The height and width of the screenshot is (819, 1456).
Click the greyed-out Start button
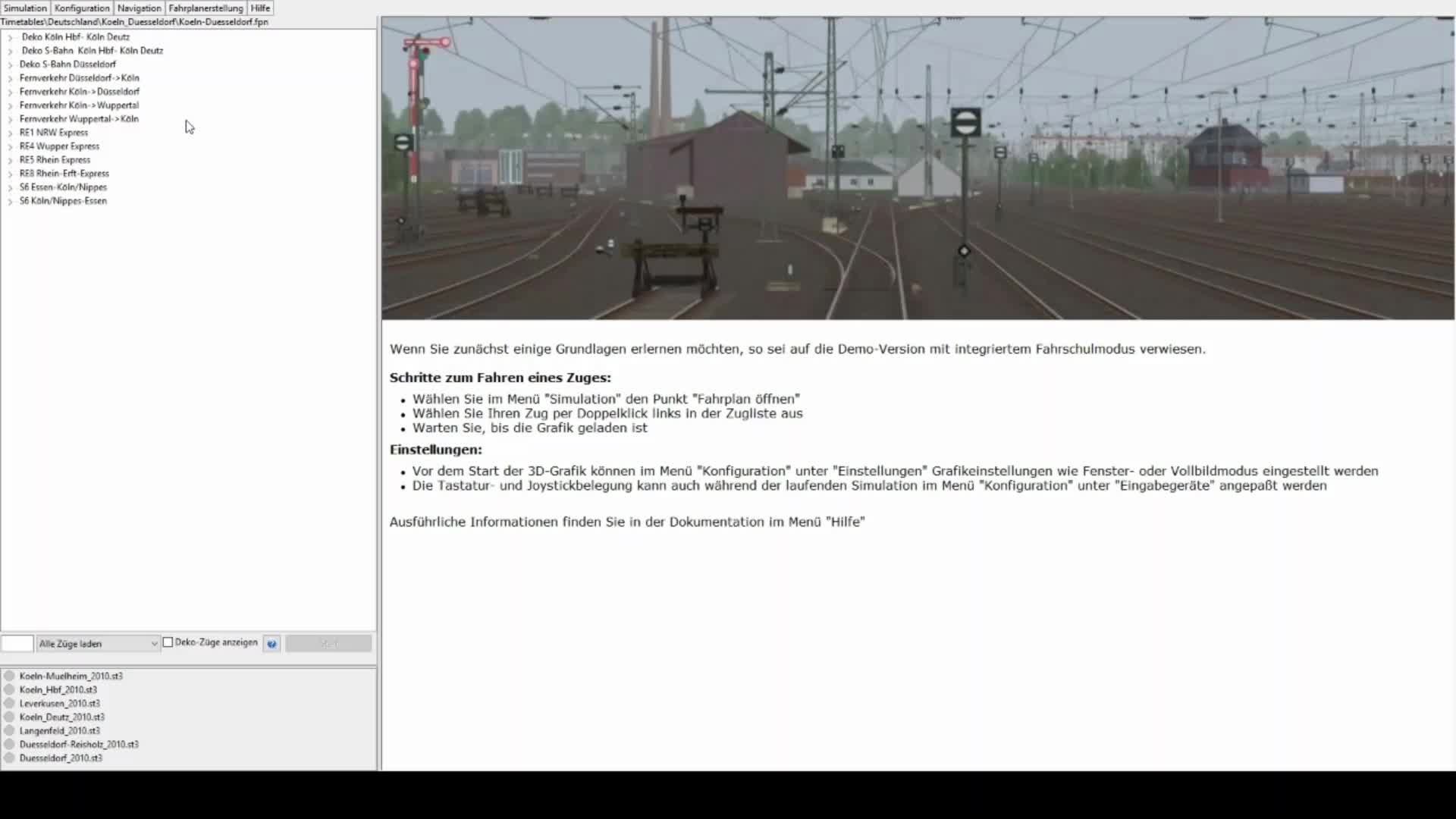pos(328,644)
